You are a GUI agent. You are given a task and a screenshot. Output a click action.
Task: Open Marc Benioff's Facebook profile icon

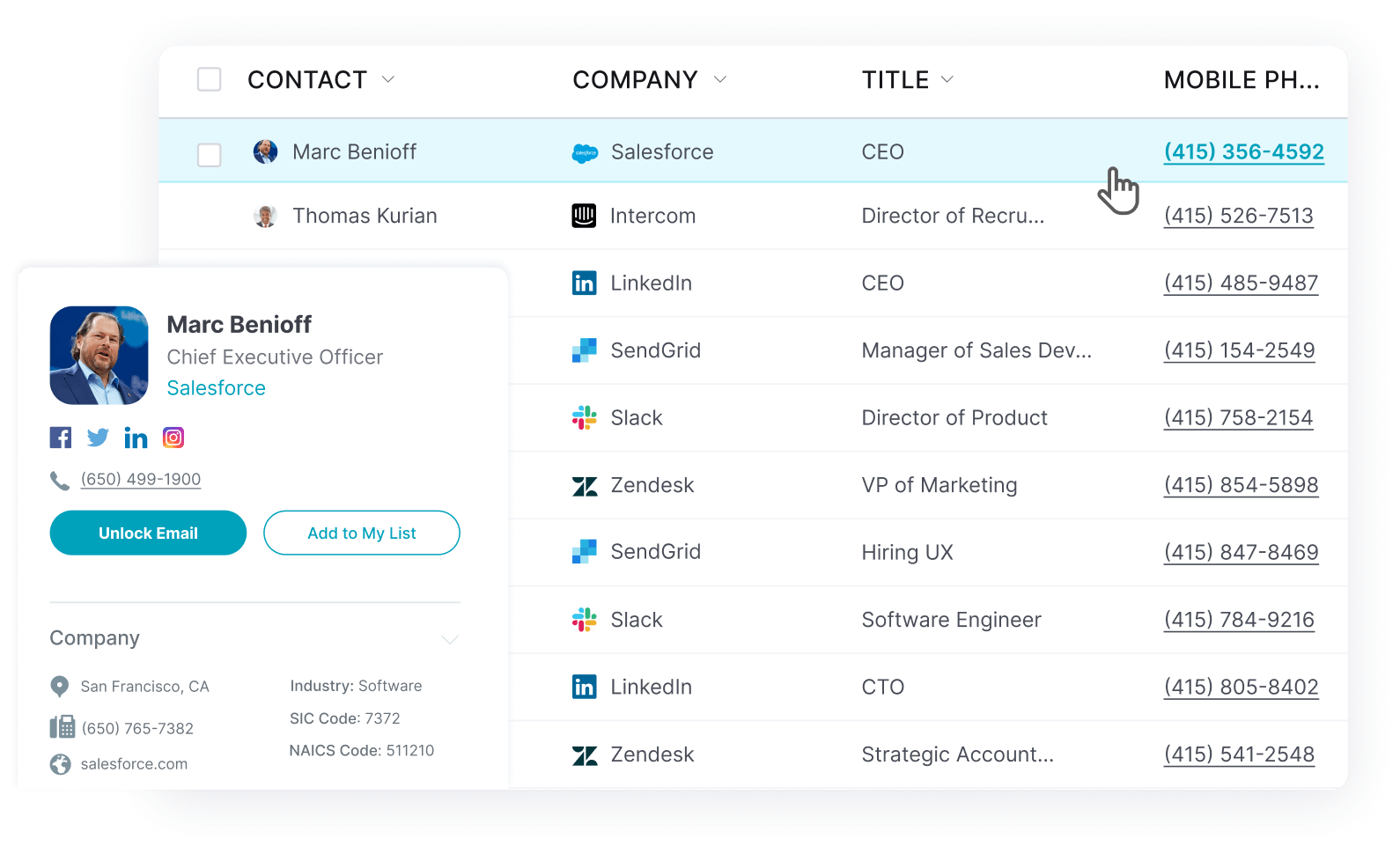61,438
